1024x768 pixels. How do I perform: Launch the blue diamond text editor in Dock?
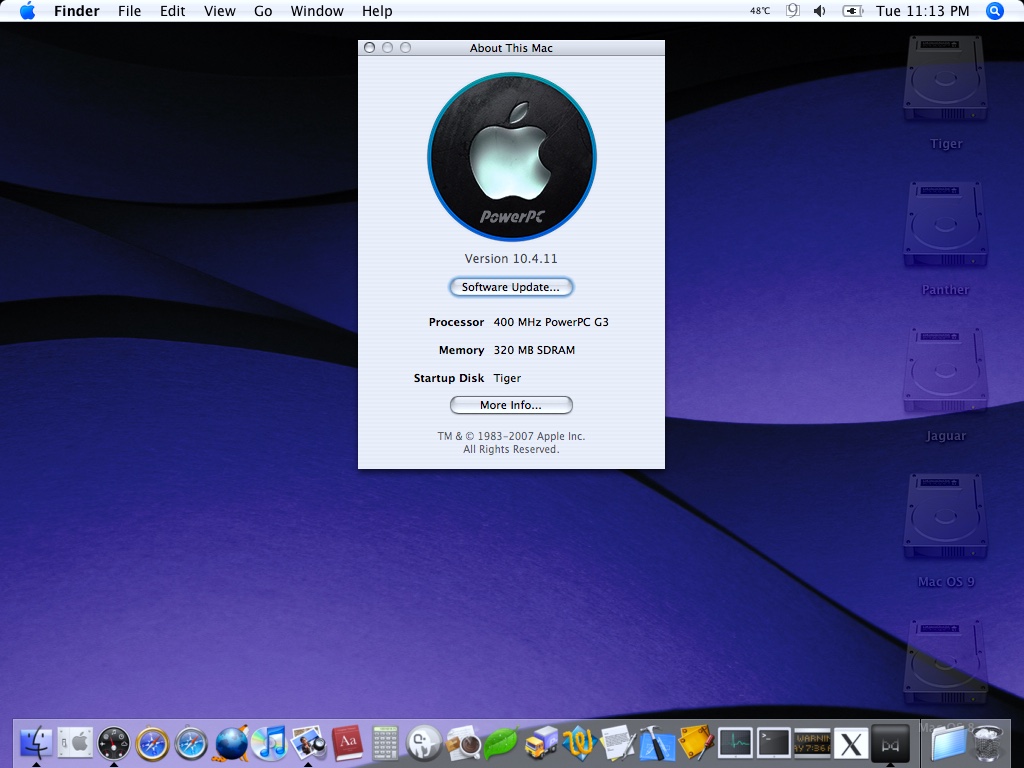[579, 743]
